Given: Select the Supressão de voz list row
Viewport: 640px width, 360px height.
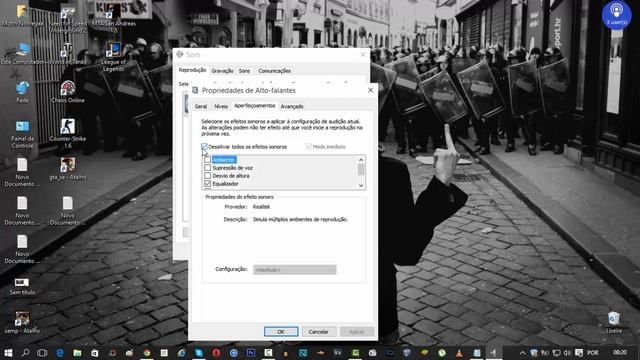Looking at the screenshot, I should click(232, 168).
